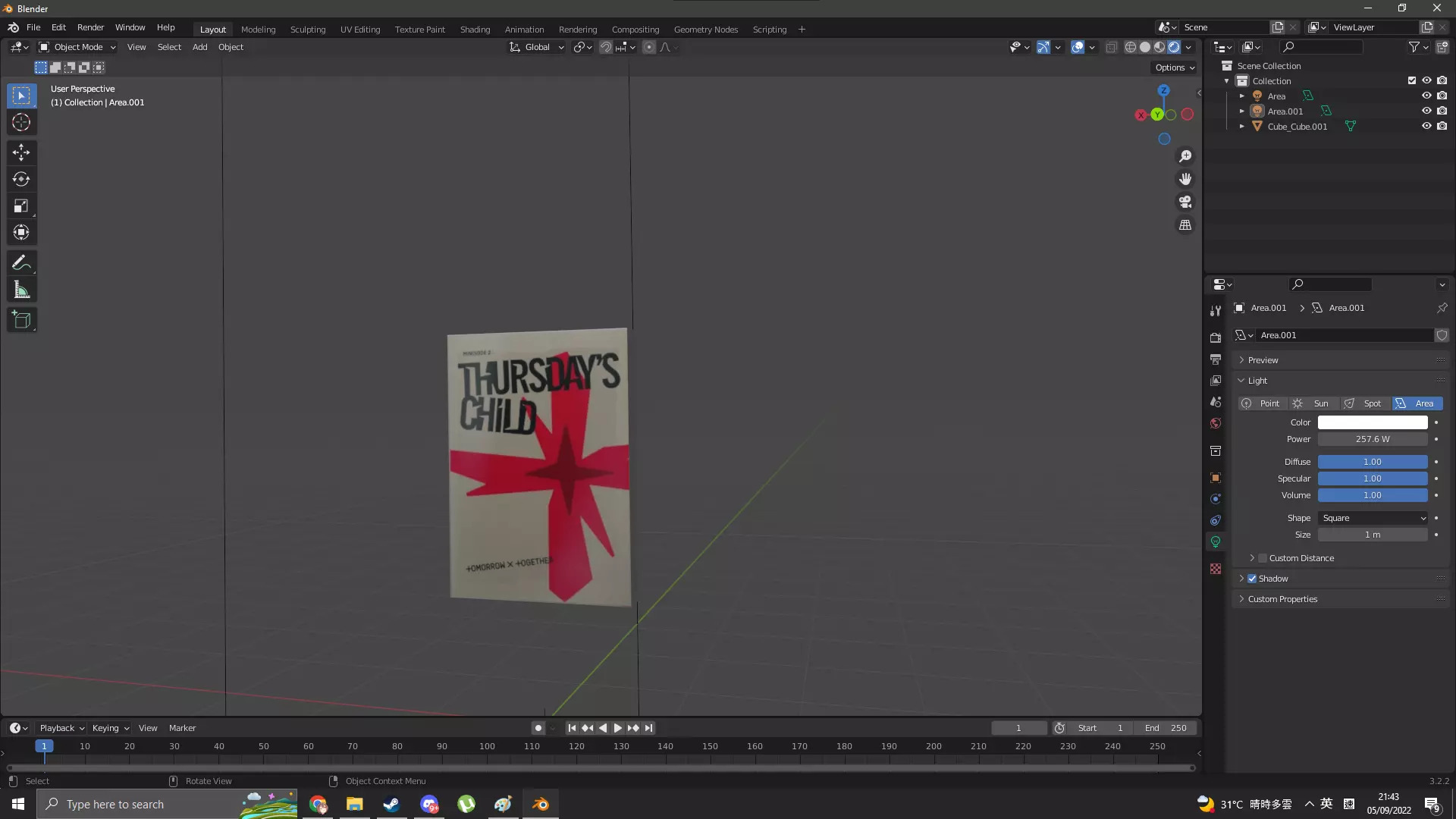The image size is (1456, 819).
Task: Set light type to Sun
Action: [x=1313, y=403]
